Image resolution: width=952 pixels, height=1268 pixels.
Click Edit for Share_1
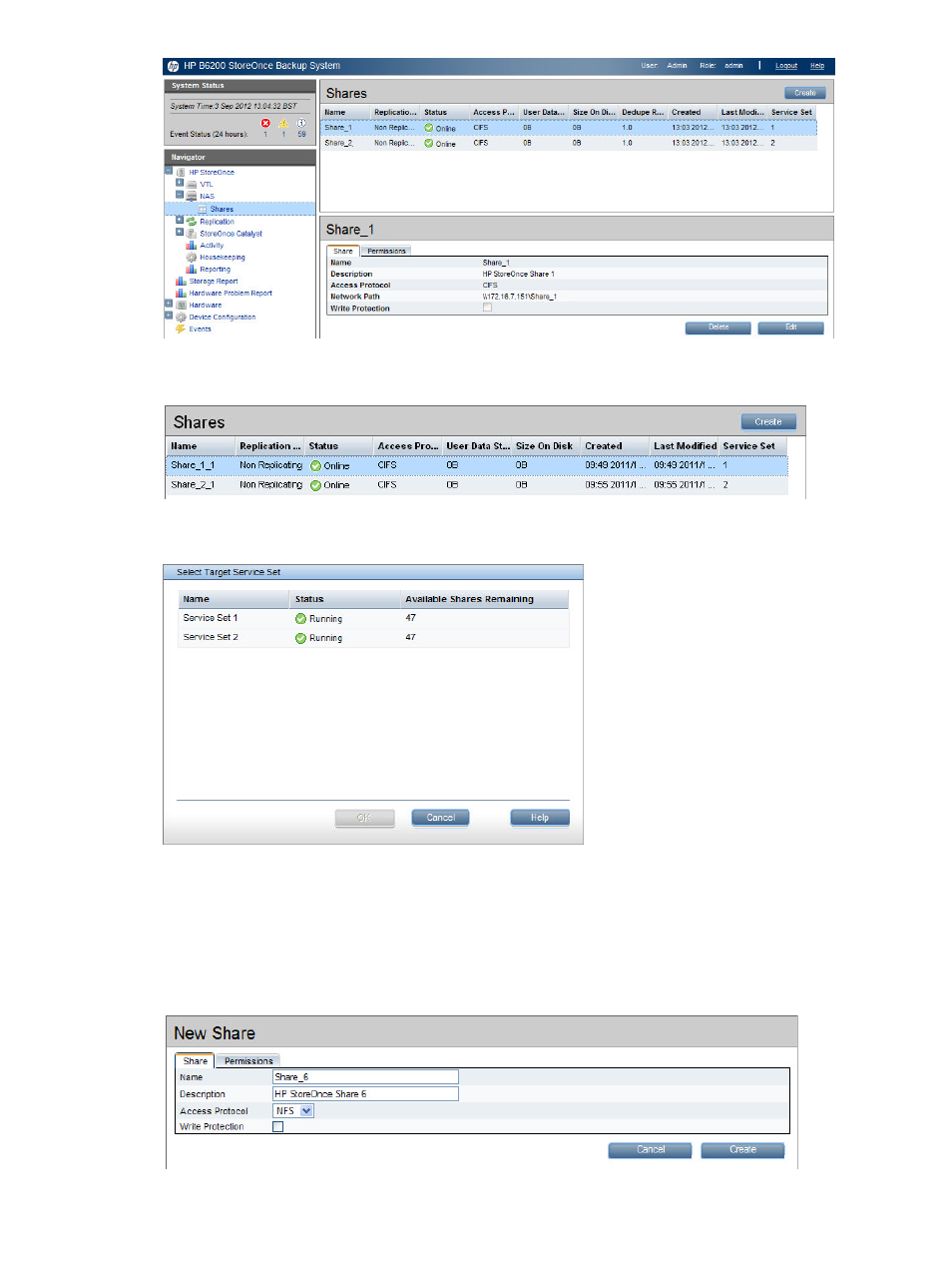(x=790, y=327)
